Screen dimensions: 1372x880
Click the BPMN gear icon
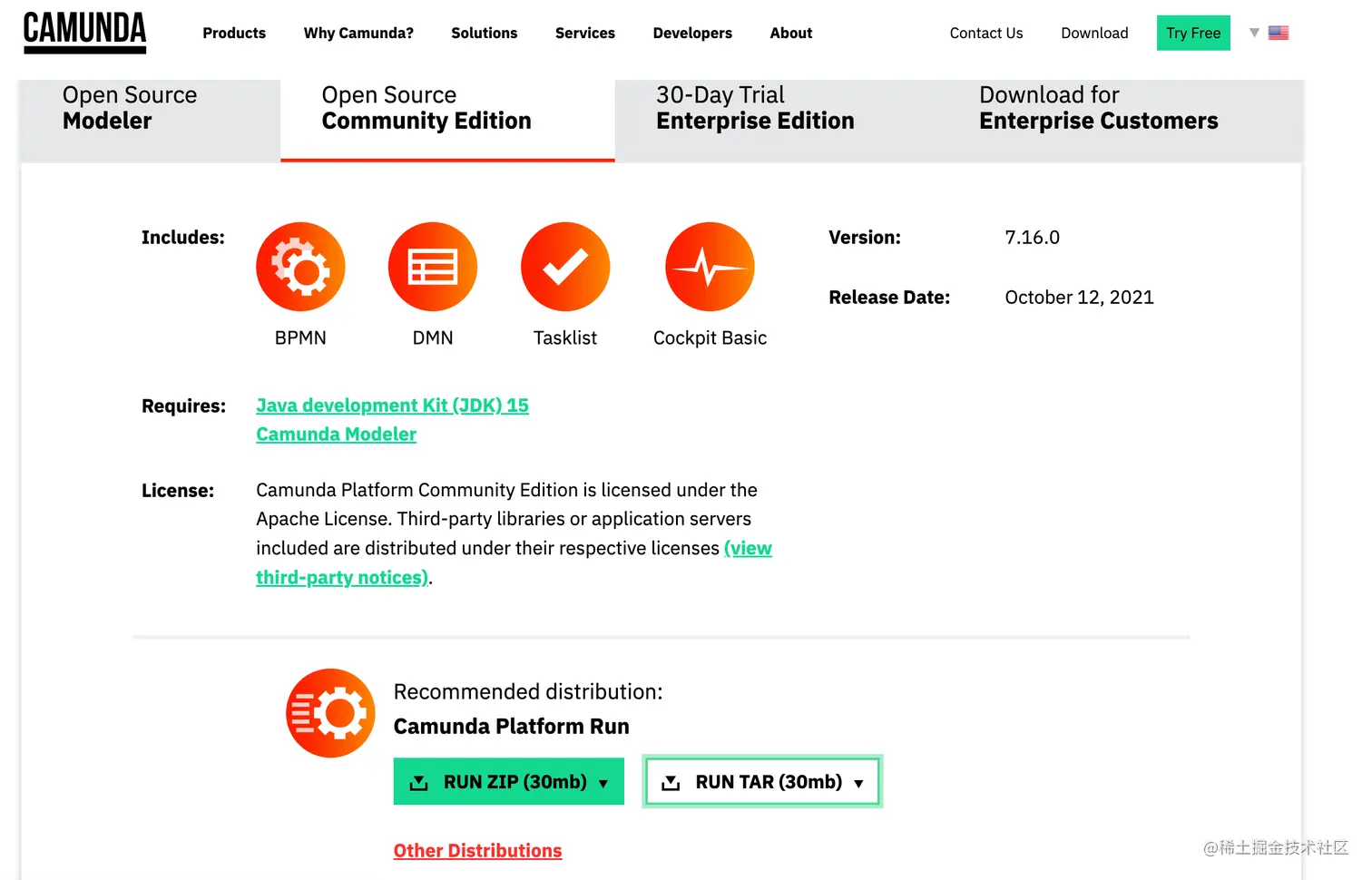coord(300,267)
